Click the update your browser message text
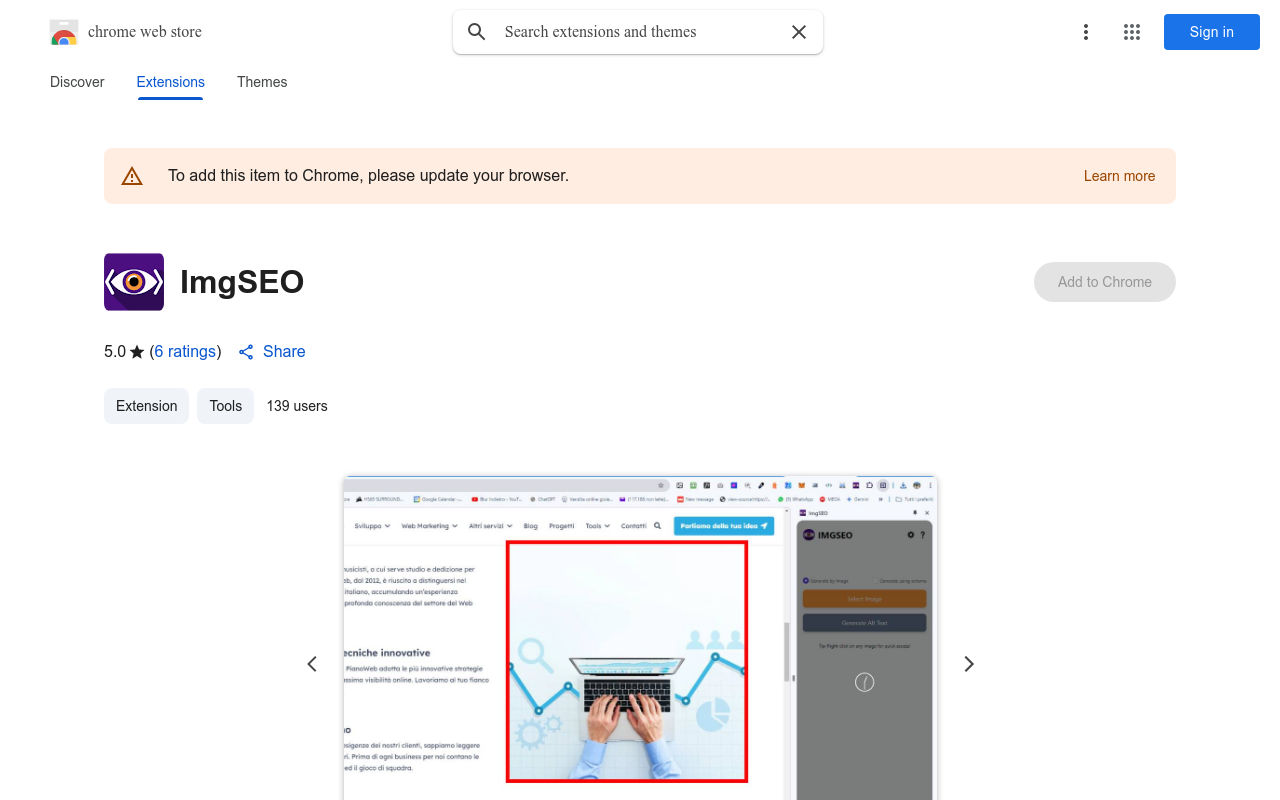 coord(368,176)
